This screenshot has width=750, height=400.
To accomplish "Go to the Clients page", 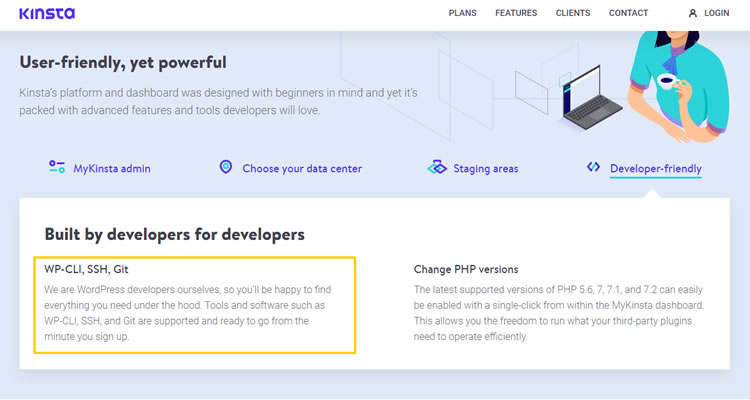I will coord(573,13).
